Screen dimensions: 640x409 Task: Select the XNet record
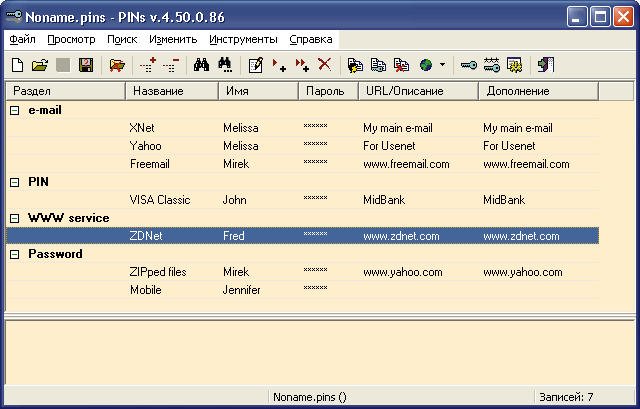pyautogui.click(x=302, y=128)
